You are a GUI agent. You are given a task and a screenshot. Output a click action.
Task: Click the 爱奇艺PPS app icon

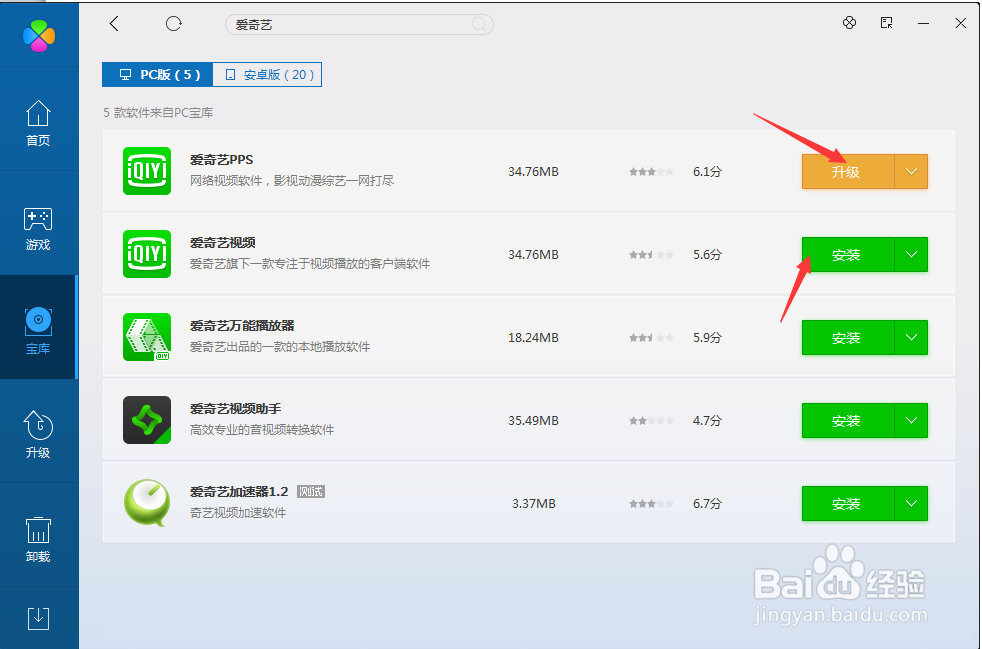147,171
